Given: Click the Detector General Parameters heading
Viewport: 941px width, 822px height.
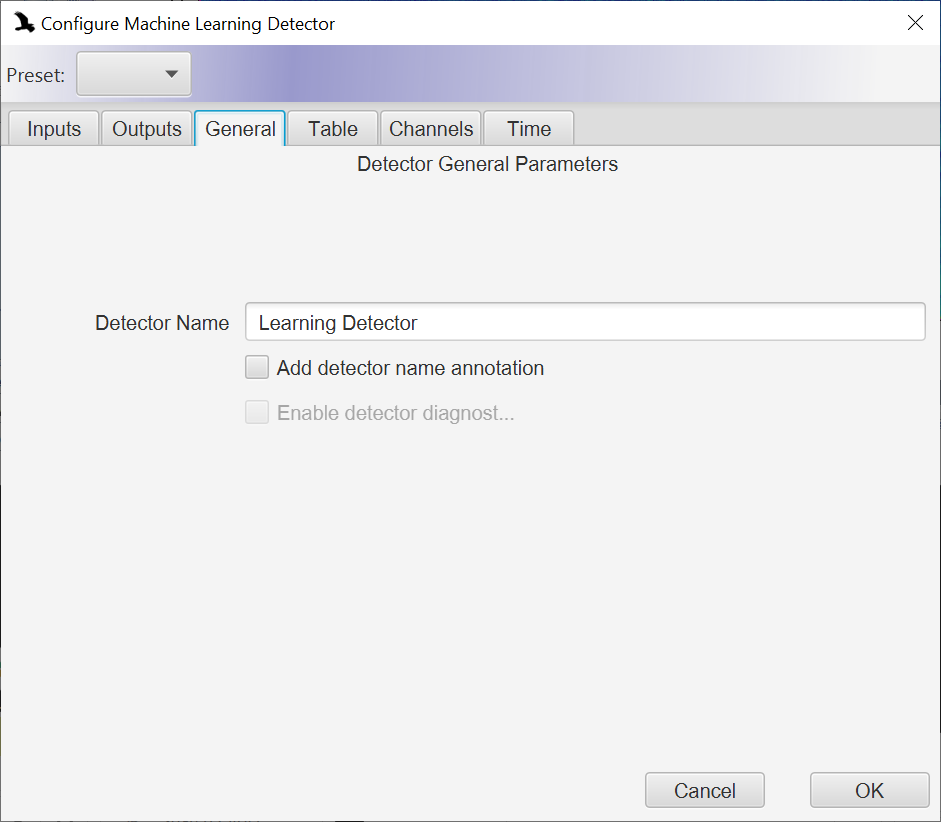Looking at the screenshot, I should coord(487,164).
